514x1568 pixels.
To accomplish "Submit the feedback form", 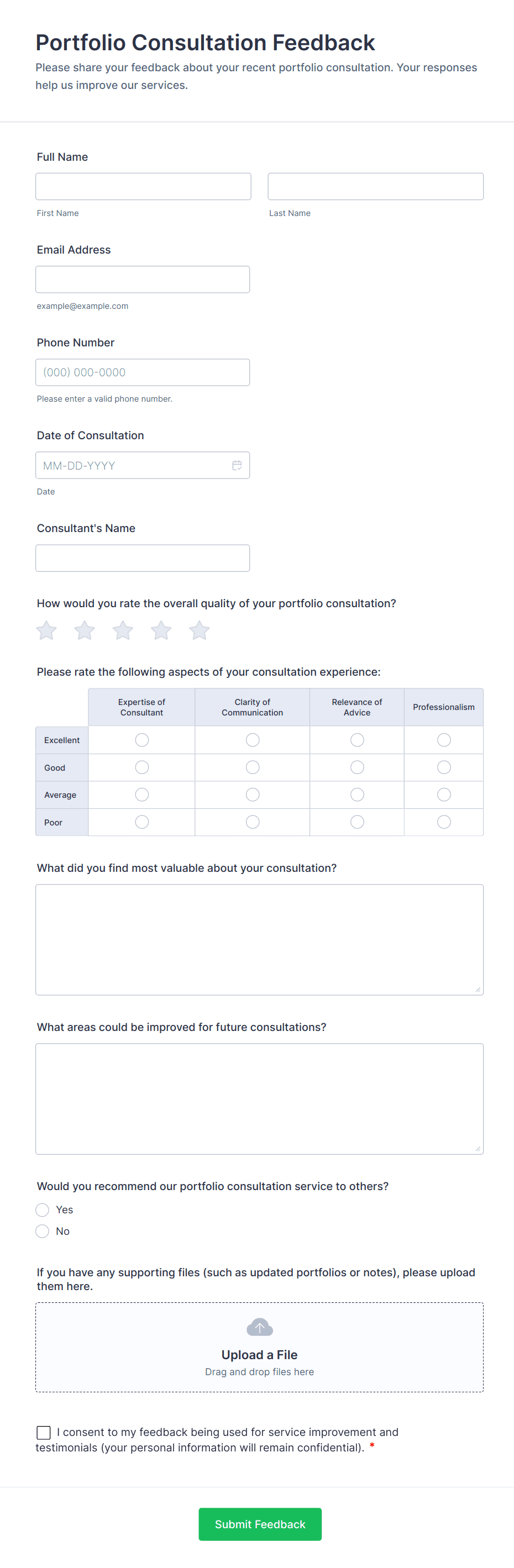I will [260, 1524].
